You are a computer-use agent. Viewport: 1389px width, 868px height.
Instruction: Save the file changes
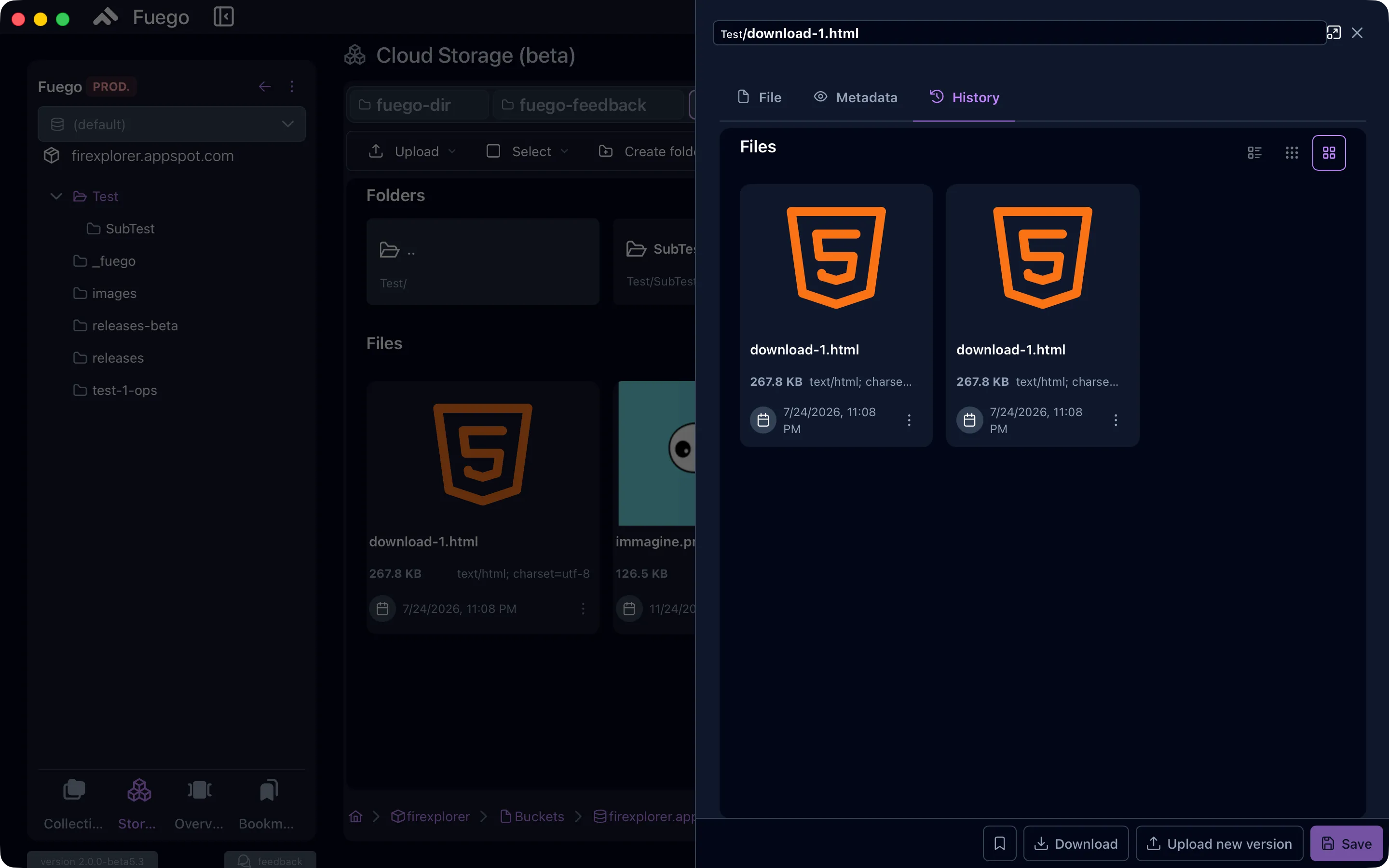click(x=1346, y=843)
